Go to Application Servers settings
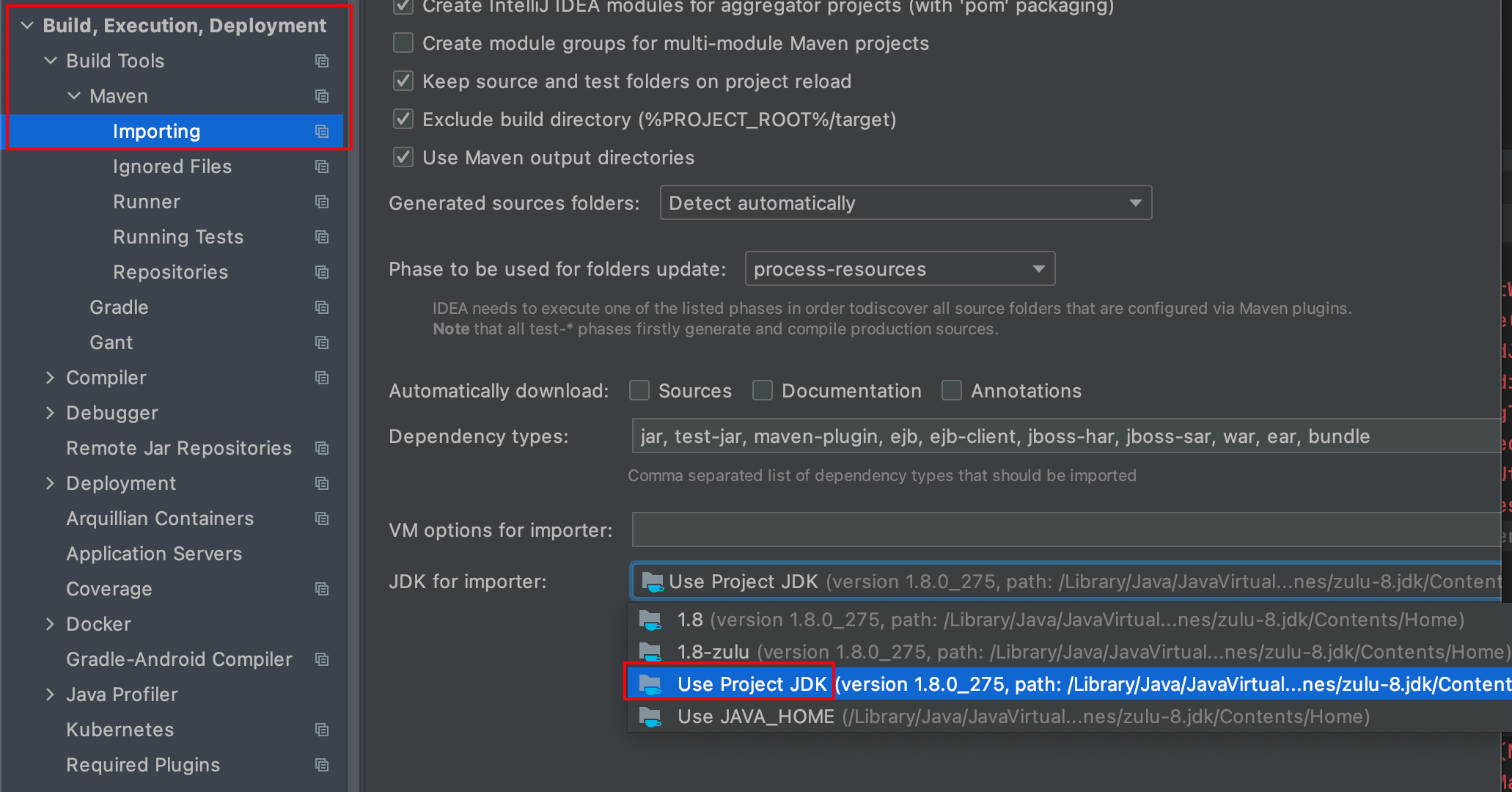 click(154, 554)
